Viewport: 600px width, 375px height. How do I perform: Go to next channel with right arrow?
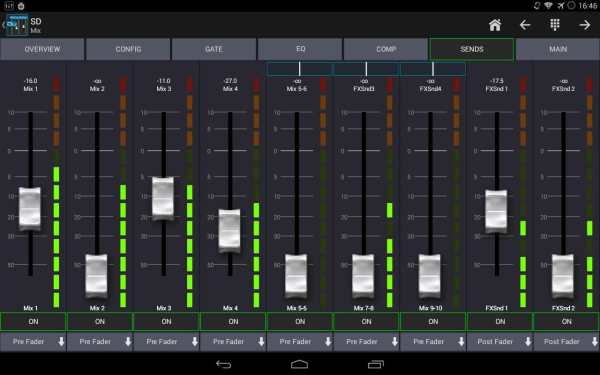point(585,25)
